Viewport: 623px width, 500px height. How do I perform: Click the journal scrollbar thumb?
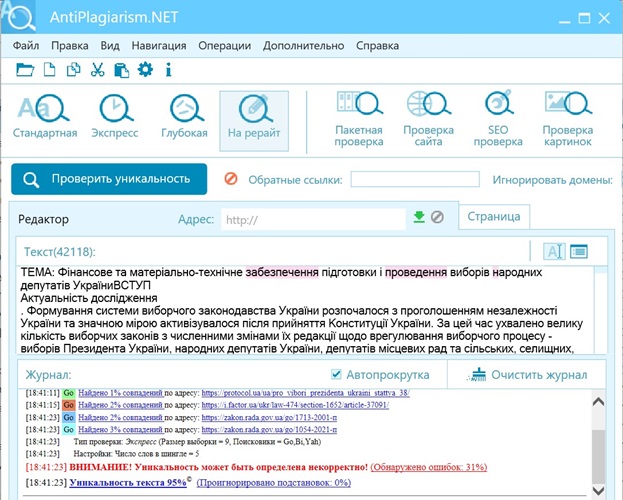598,457
